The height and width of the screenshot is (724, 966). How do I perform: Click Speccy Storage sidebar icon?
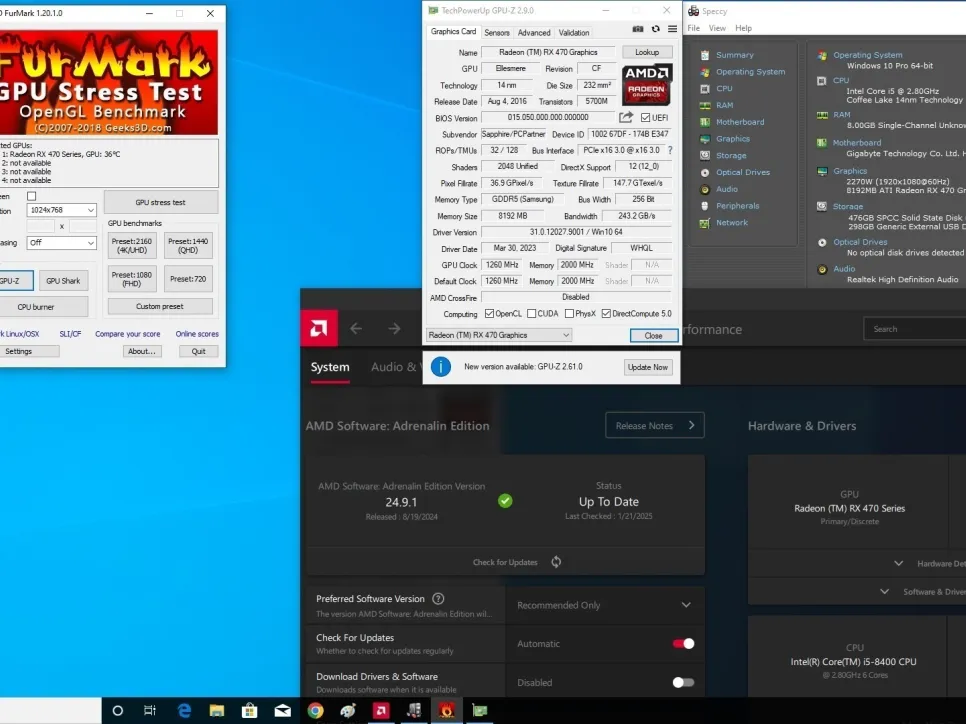[705, 155]
